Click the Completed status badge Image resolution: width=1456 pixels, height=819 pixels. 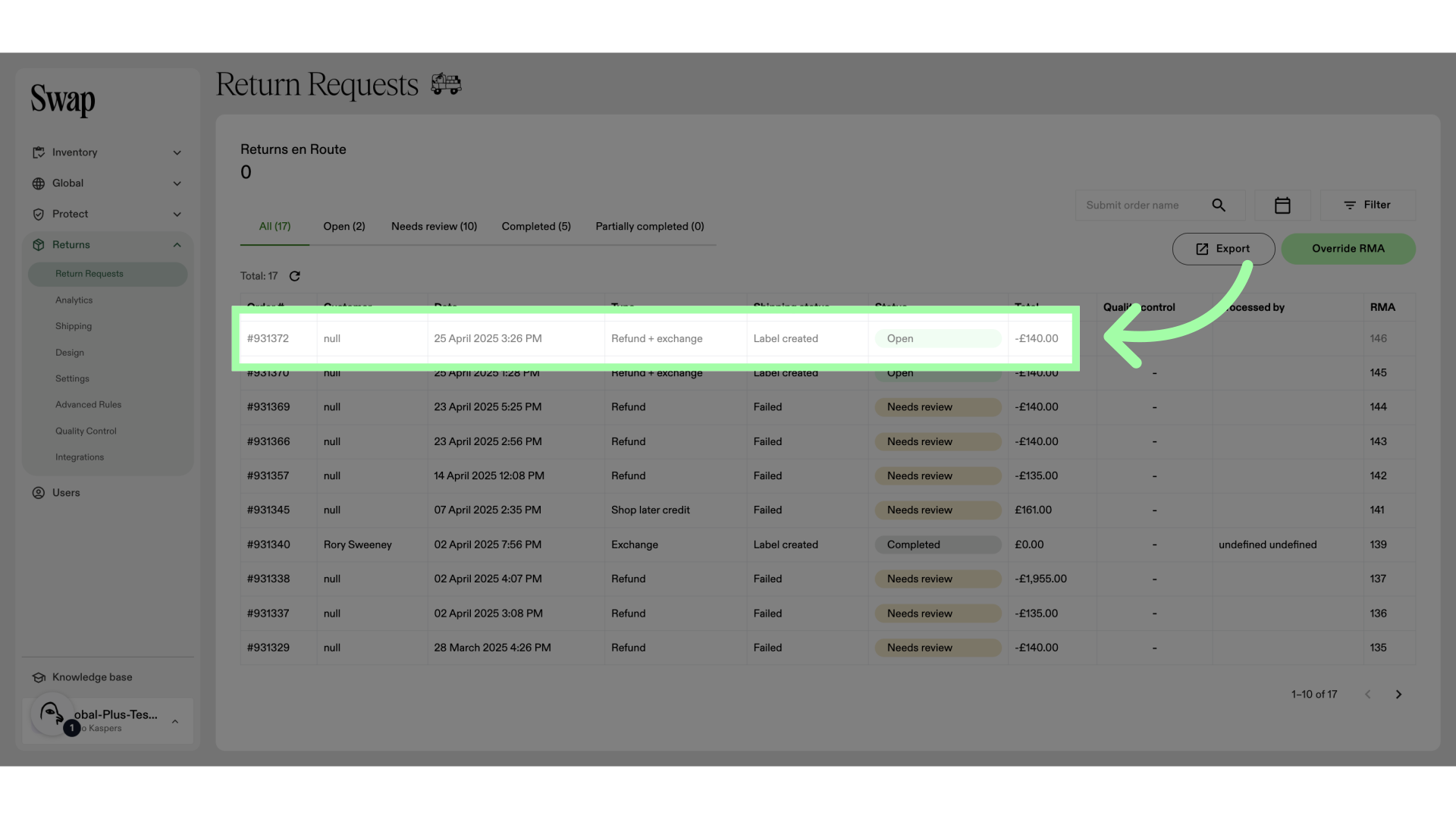(938, 544)
